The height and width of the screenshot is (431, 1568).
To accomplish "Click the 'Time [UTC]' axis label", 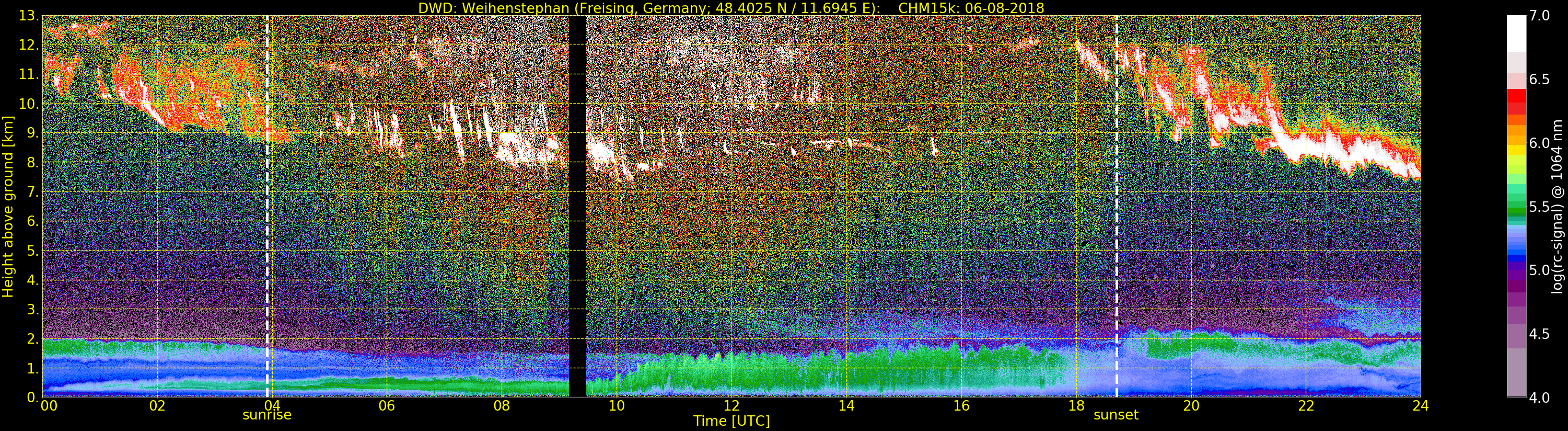I will point(731,421).
